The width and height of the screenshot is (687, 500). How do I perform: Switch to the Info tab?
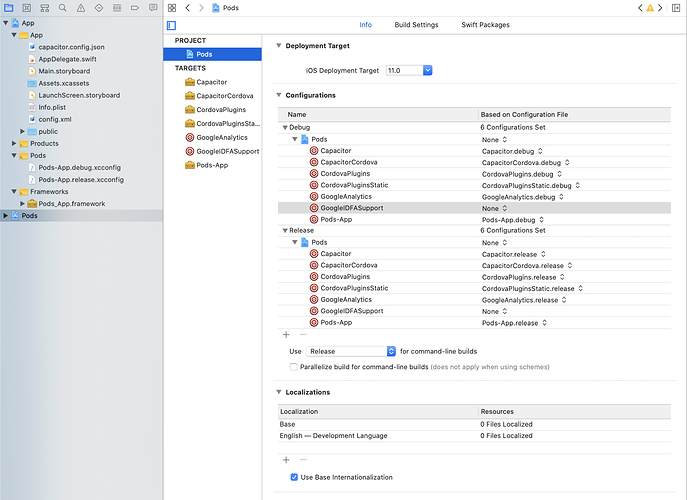365,25
